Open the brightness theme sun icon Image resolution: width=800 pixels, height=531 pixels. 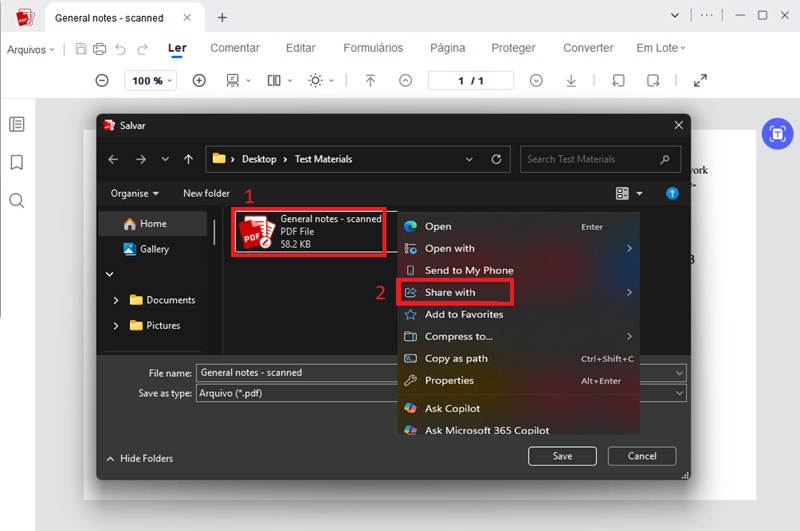(315, 80)
